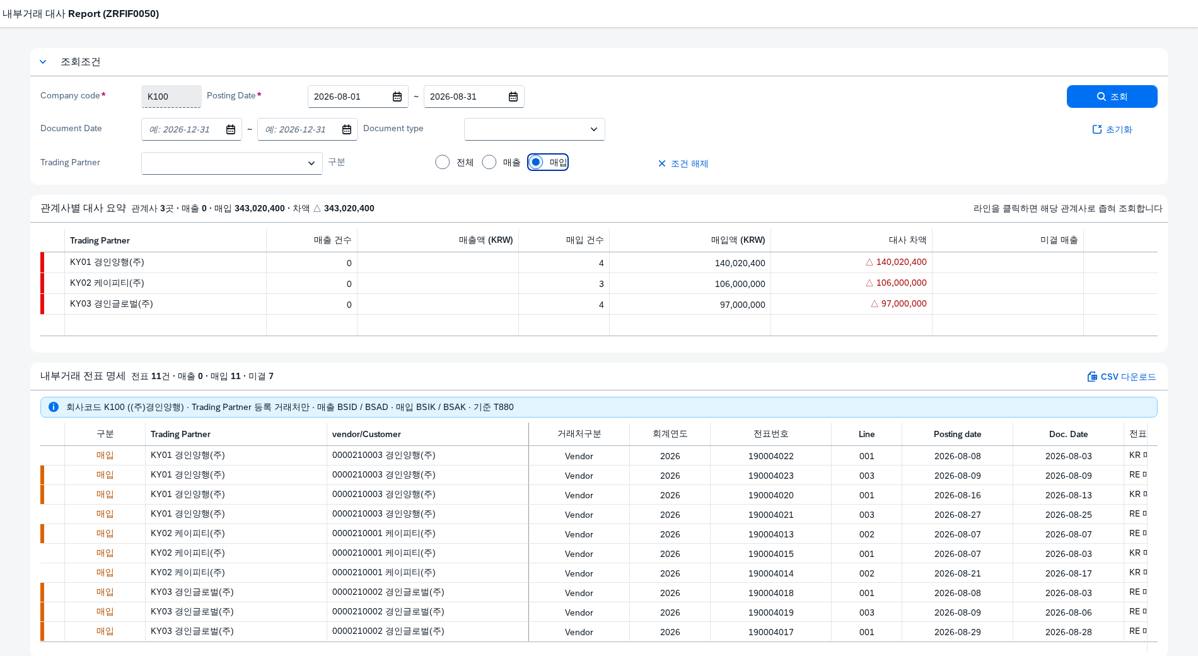Click document number 190004013

[771, 535]
